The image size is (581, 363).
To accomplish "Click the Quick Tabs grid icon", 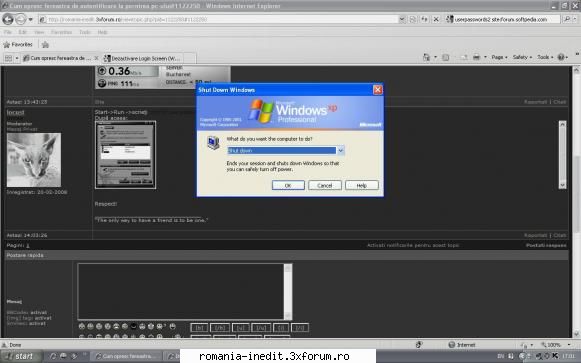I will click(x=8, y=58).
